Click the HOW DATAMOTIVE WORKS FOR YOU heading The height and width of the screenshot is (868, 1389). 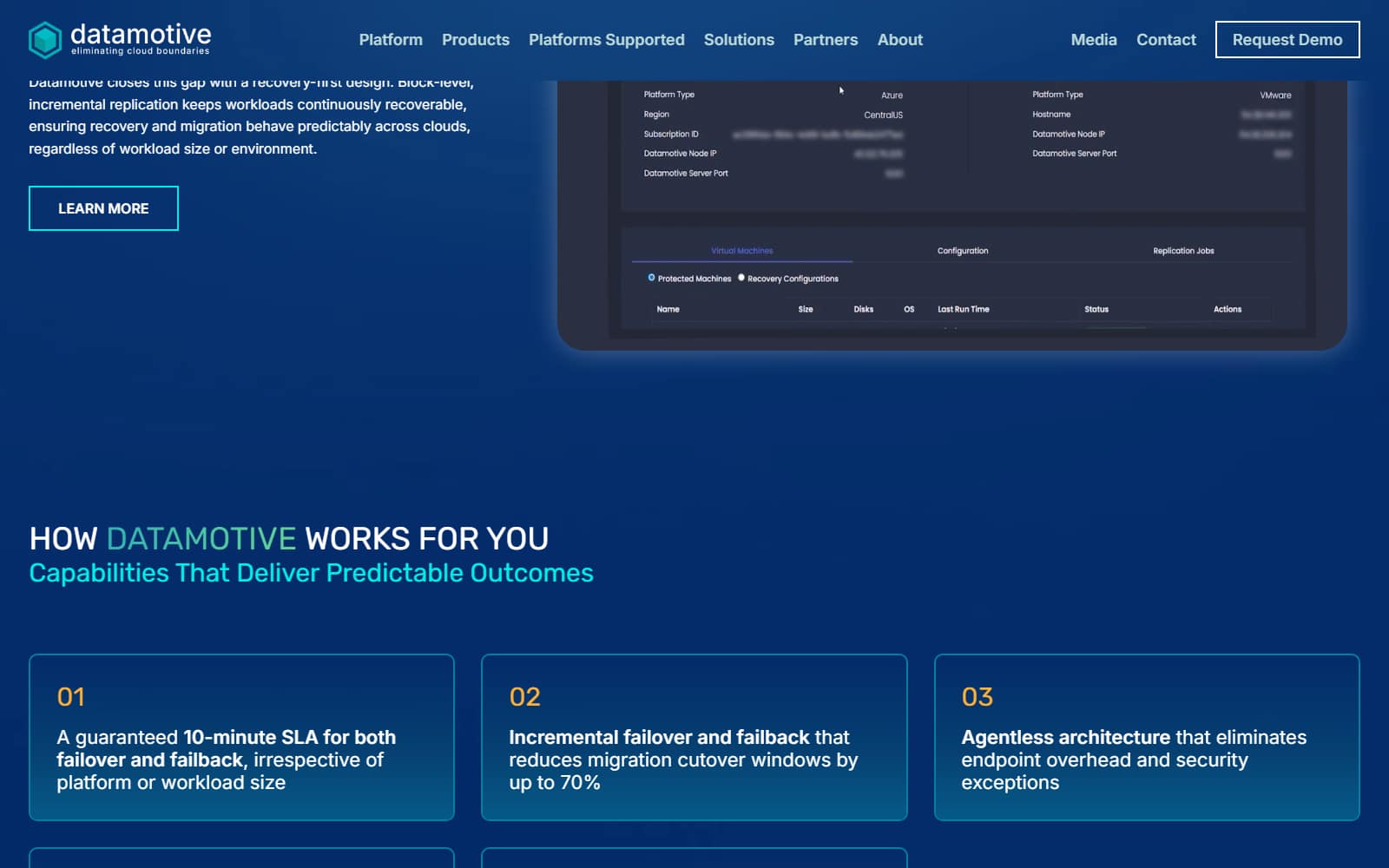click(289, 539)
